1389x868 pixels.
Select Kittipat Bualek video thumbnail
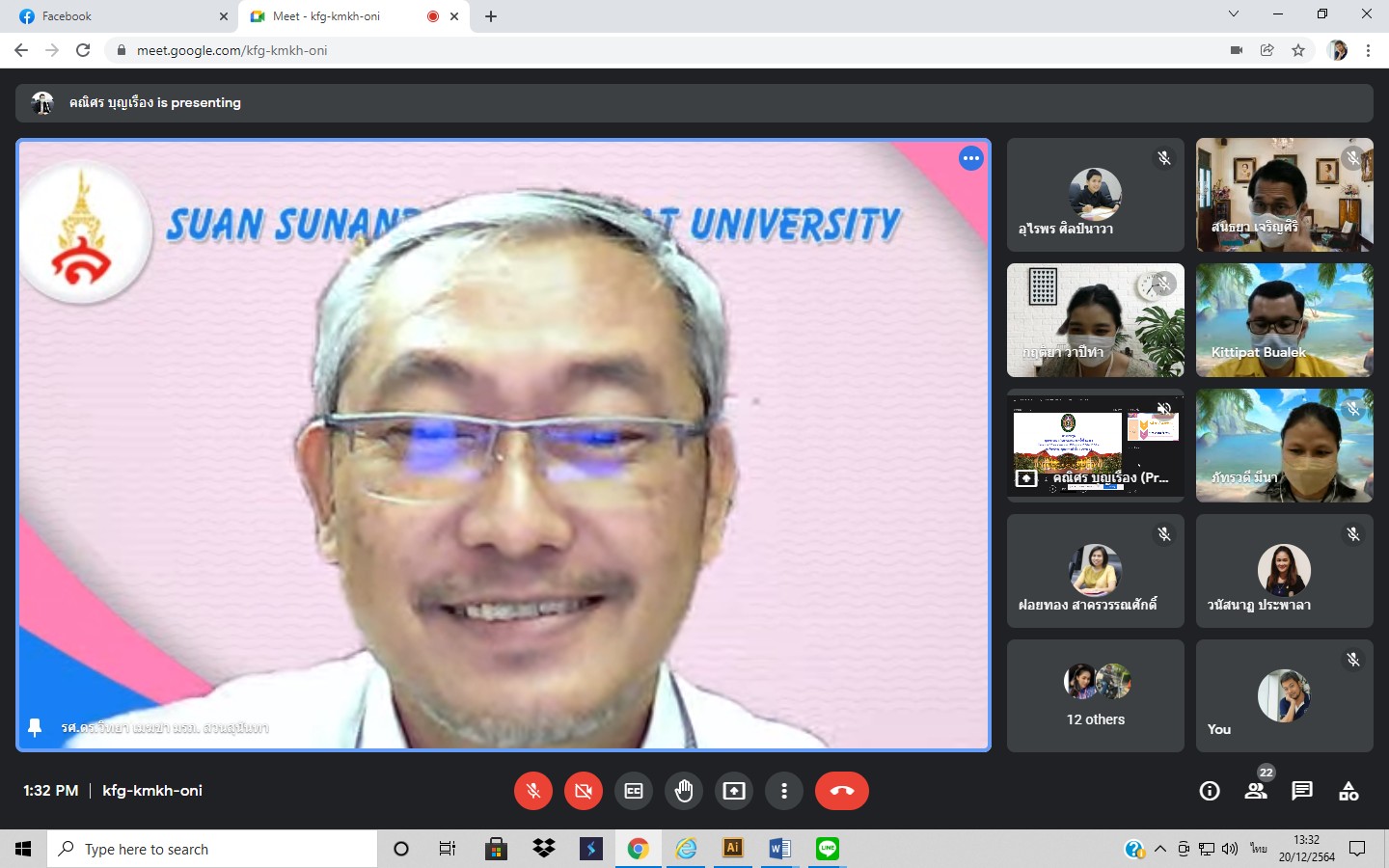click(x=1284, y=320)
